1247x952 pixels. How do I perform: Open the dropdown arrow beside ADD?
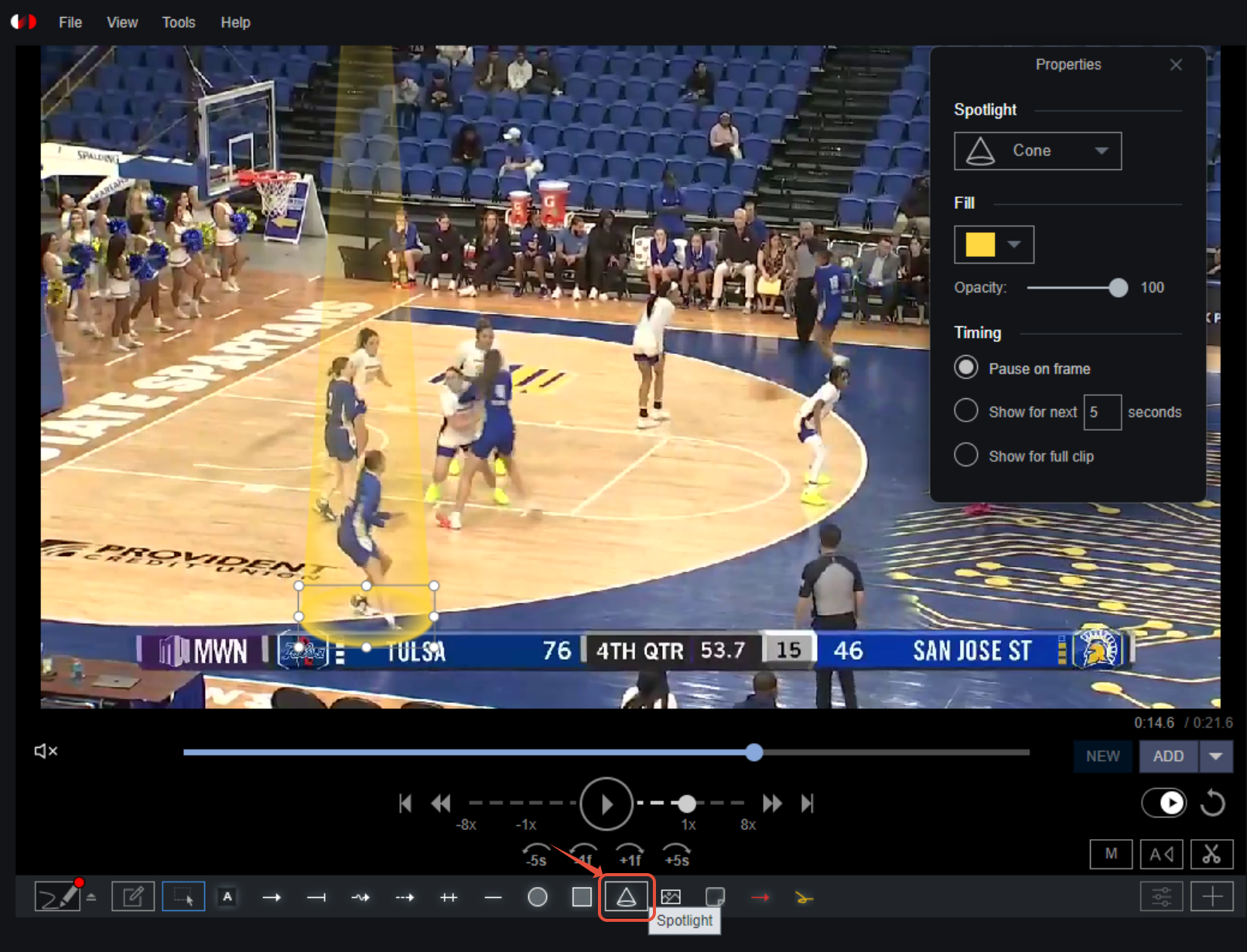1216,756
